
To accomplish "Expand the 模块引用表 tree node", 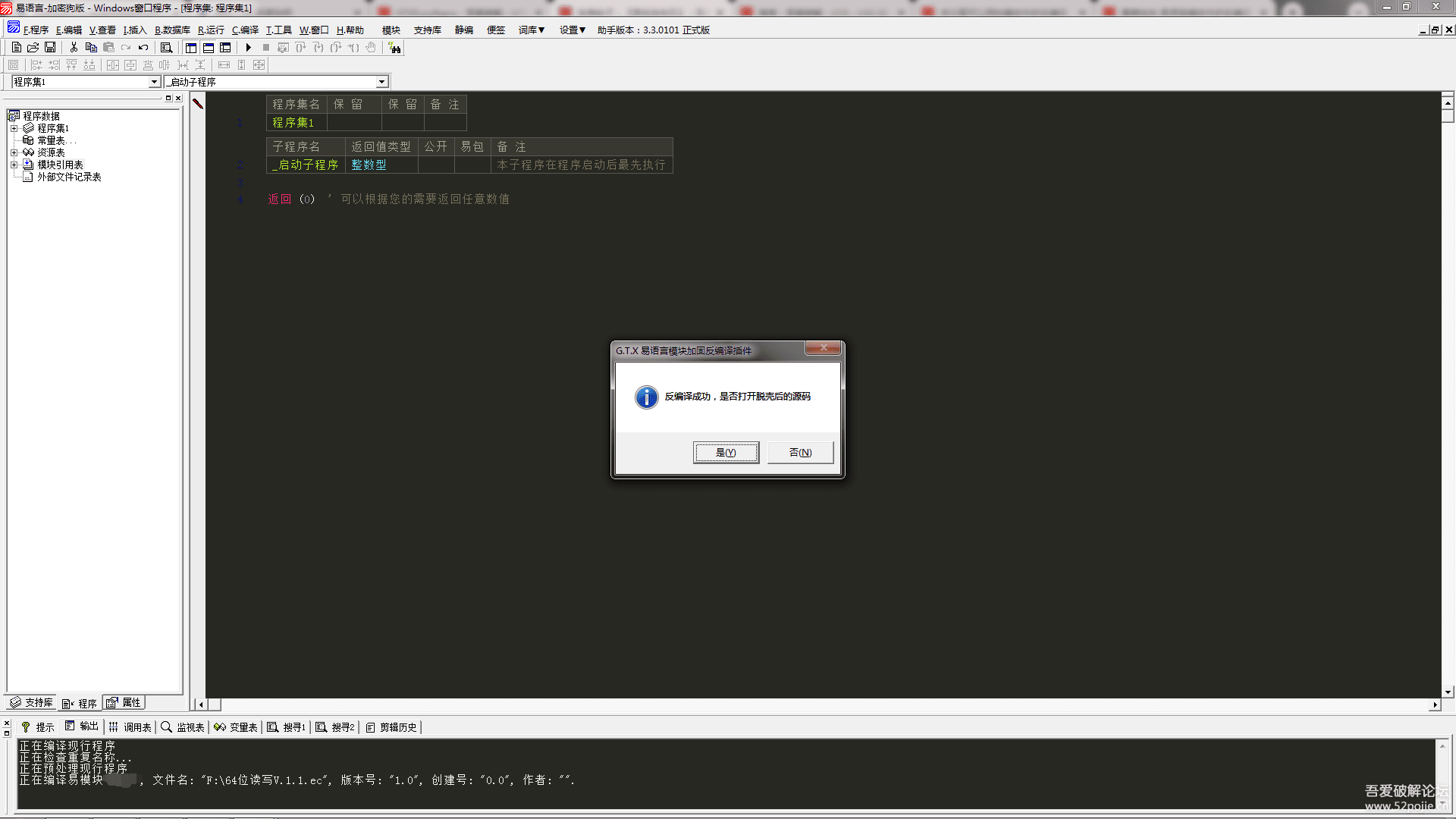I will [x=14, y=165].
